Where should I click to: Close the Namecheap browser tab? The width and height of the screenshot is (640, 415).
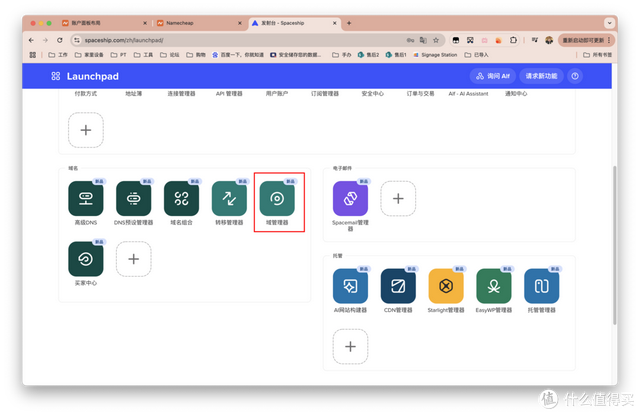click(240, 23)
